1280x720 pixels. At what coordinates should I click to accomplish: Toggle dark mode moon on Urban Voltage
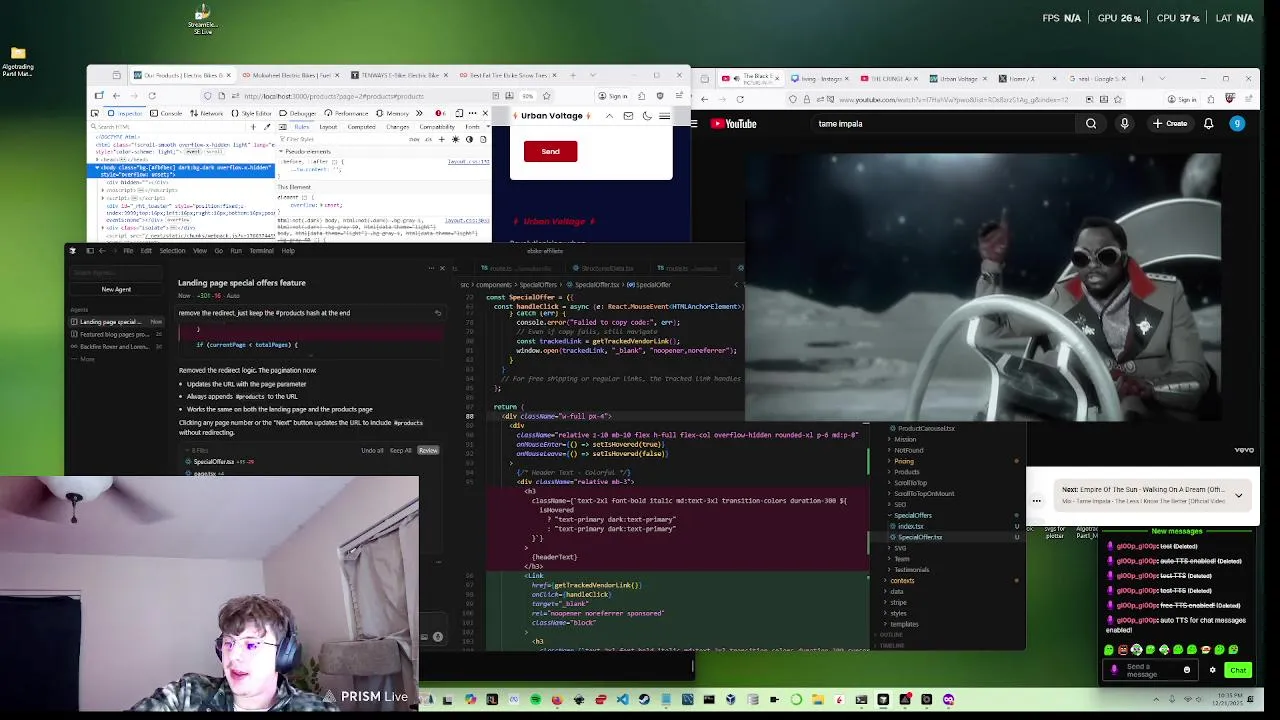click(x=647, y=116)
